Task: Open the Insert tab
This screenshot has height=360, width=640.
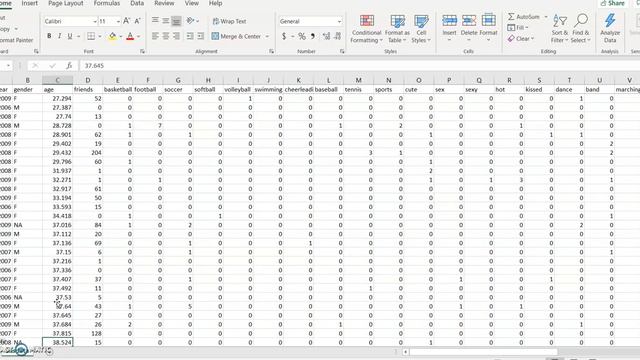Action: [x=29, y=3]
